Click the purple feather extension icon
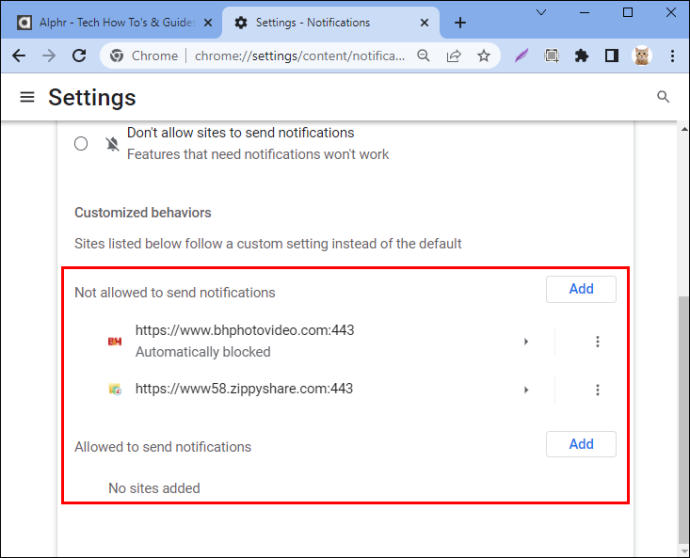690x558 pixels. (521, 56)
